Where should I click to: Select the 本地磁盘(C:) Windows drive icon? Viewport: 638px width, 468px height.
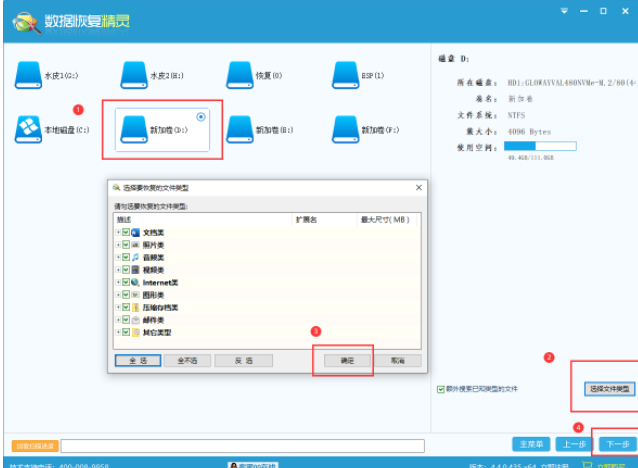tap(27, 128)
